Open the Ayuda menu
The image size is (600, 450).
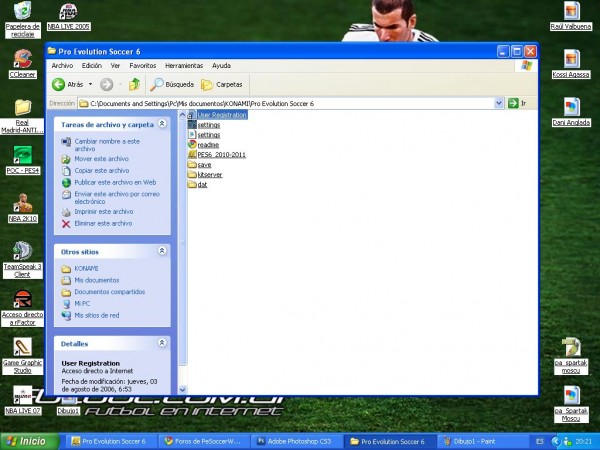click(221, 65)
